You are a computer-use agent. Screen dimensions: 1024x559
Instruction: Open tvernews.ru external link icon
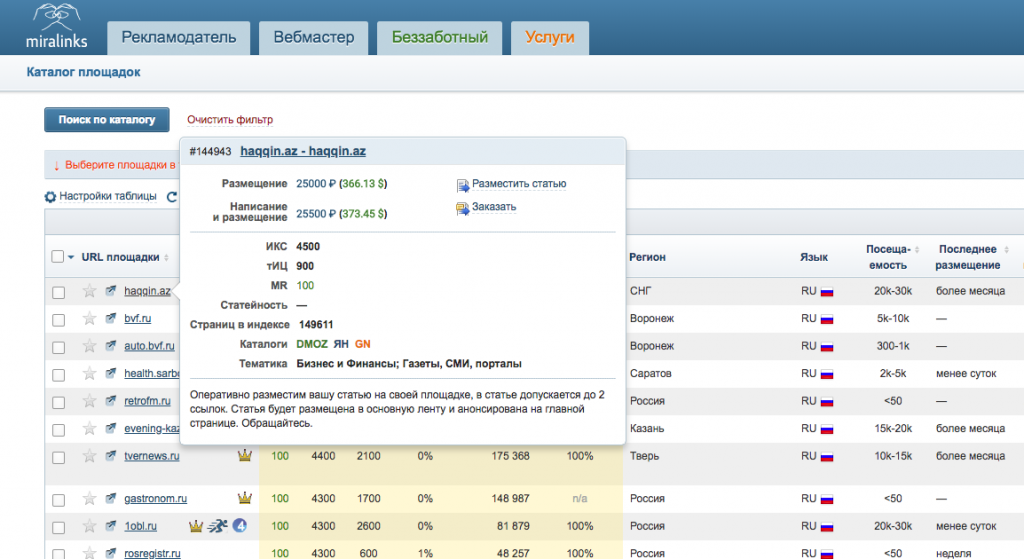[111, 455]
